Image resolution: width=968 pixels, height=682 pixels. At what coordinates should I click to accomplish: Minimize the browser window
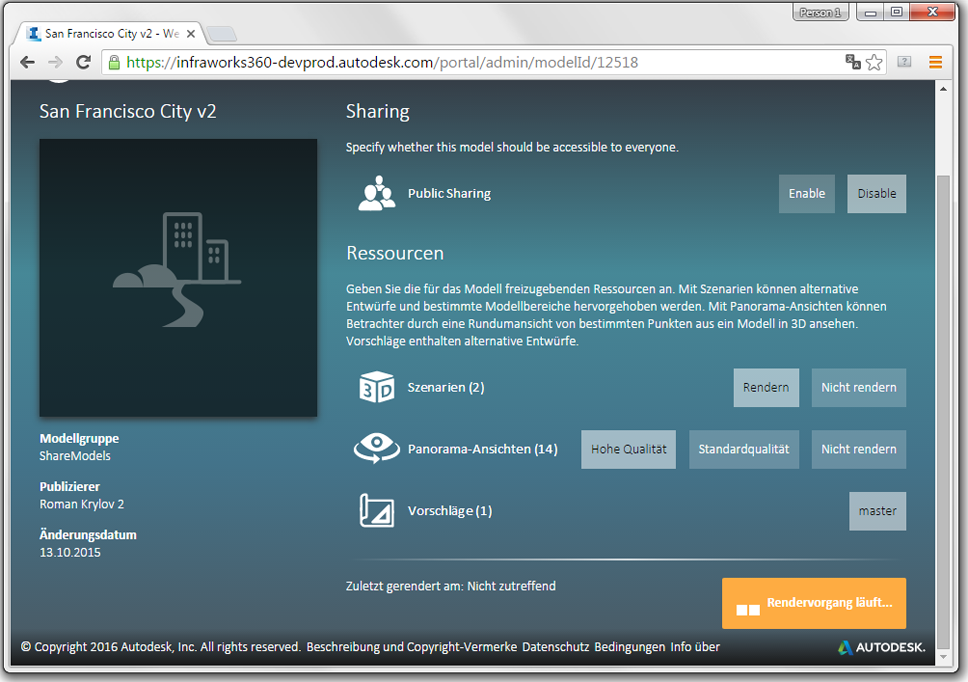pyautogui.click(x=870, y=12)
